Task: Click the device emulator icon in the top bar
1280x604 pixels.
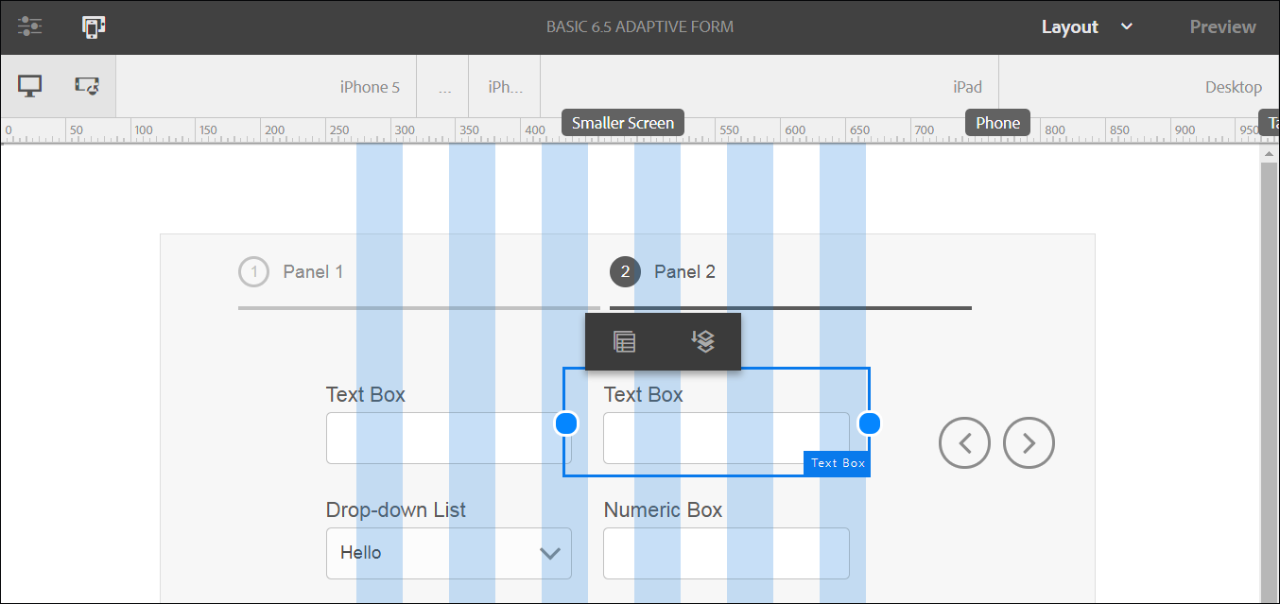Action: pos(92,27)
